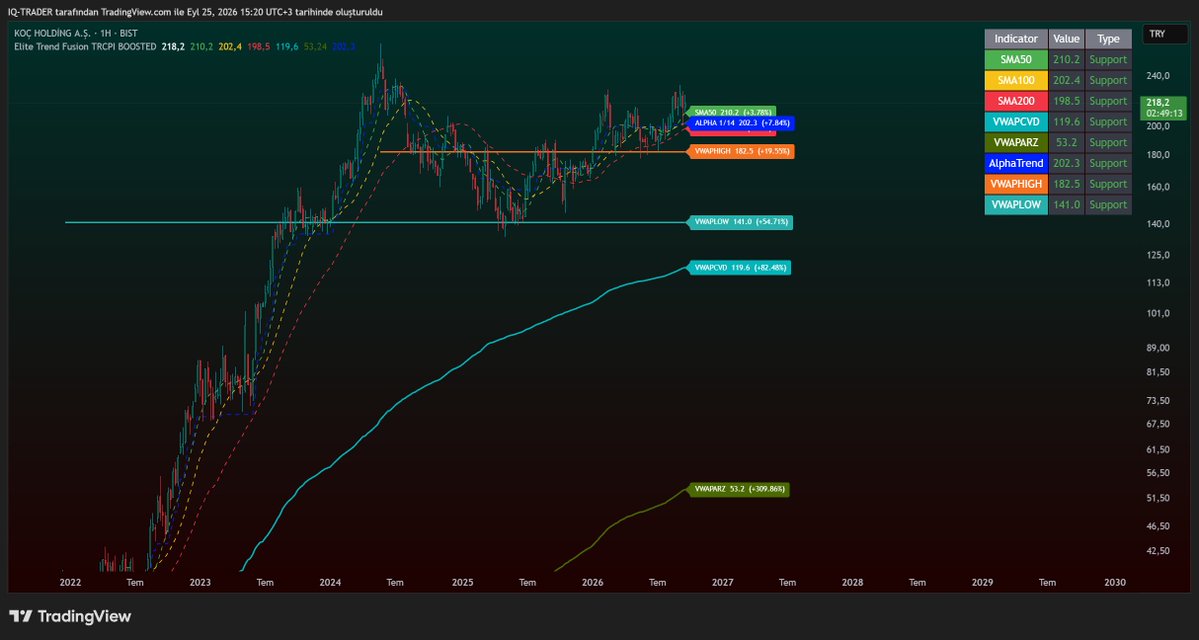Click the Indicator column header in the table

pyautogui.click(x=1015, y=38)
